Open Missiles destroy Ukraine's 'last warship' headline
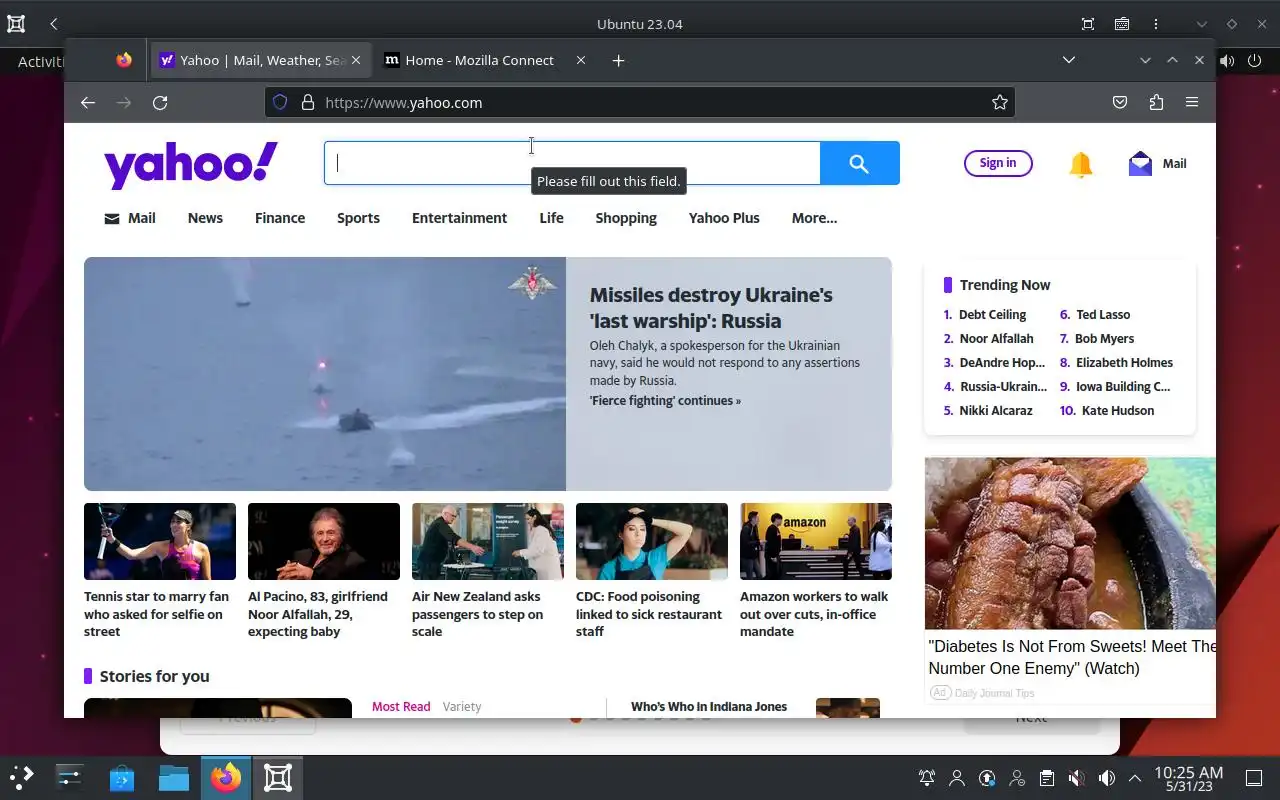This screenshot has height=800, width=1280. coord(711,308)
